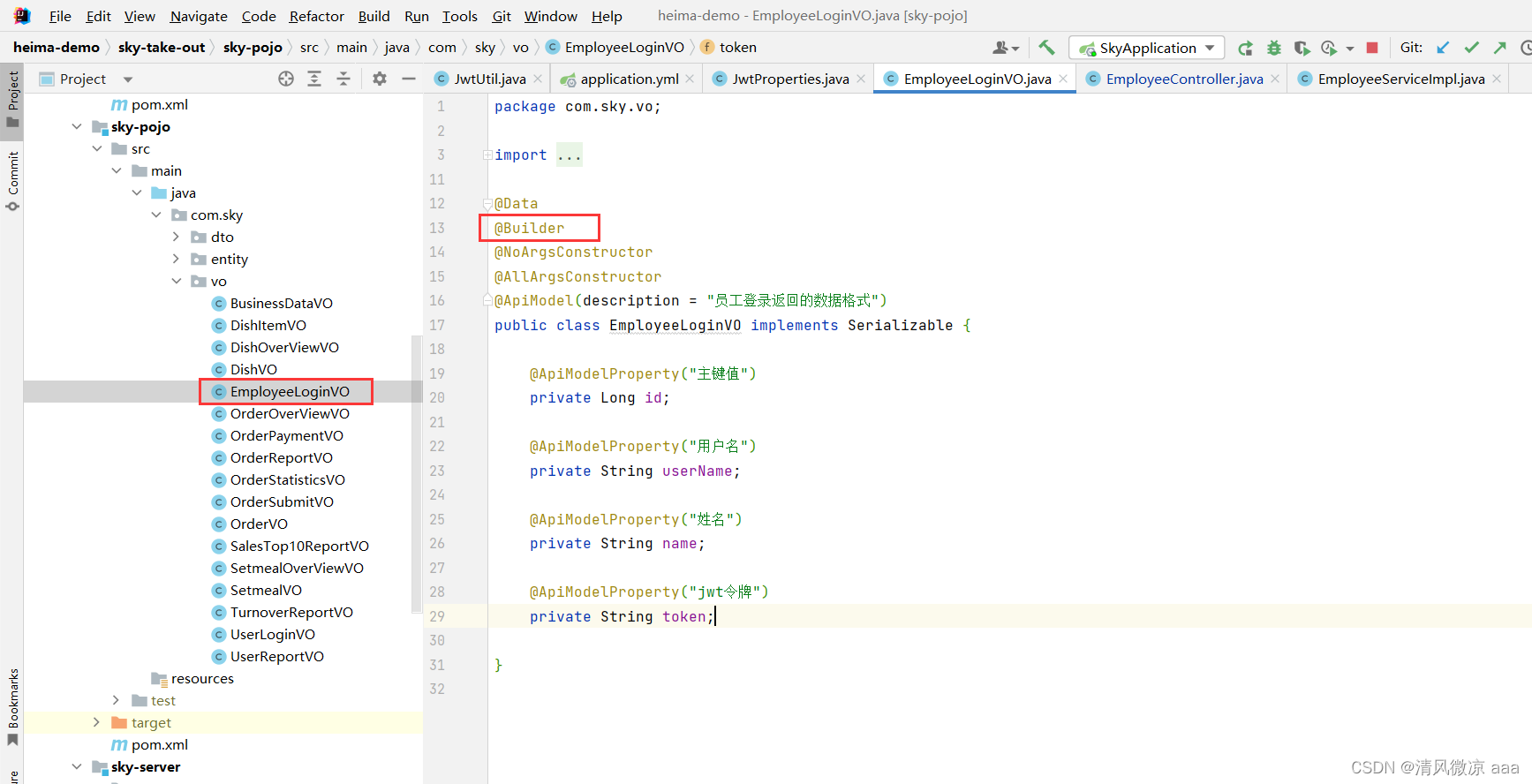This screenshot has width=1532, height=784.
Task: Click token field in the breadcrumb bar
Action: 728,48
